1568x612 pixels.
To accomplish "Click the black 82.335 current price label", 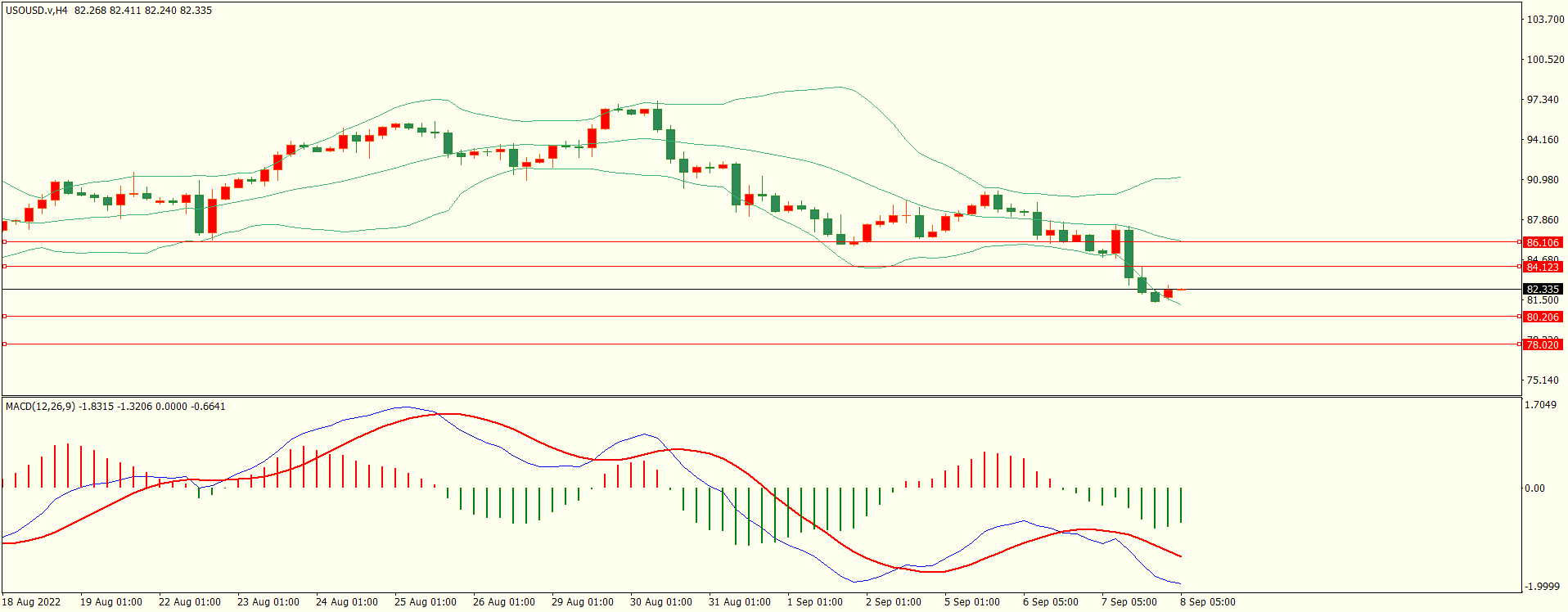I will pyautogui.click(x=1543, y=289).
